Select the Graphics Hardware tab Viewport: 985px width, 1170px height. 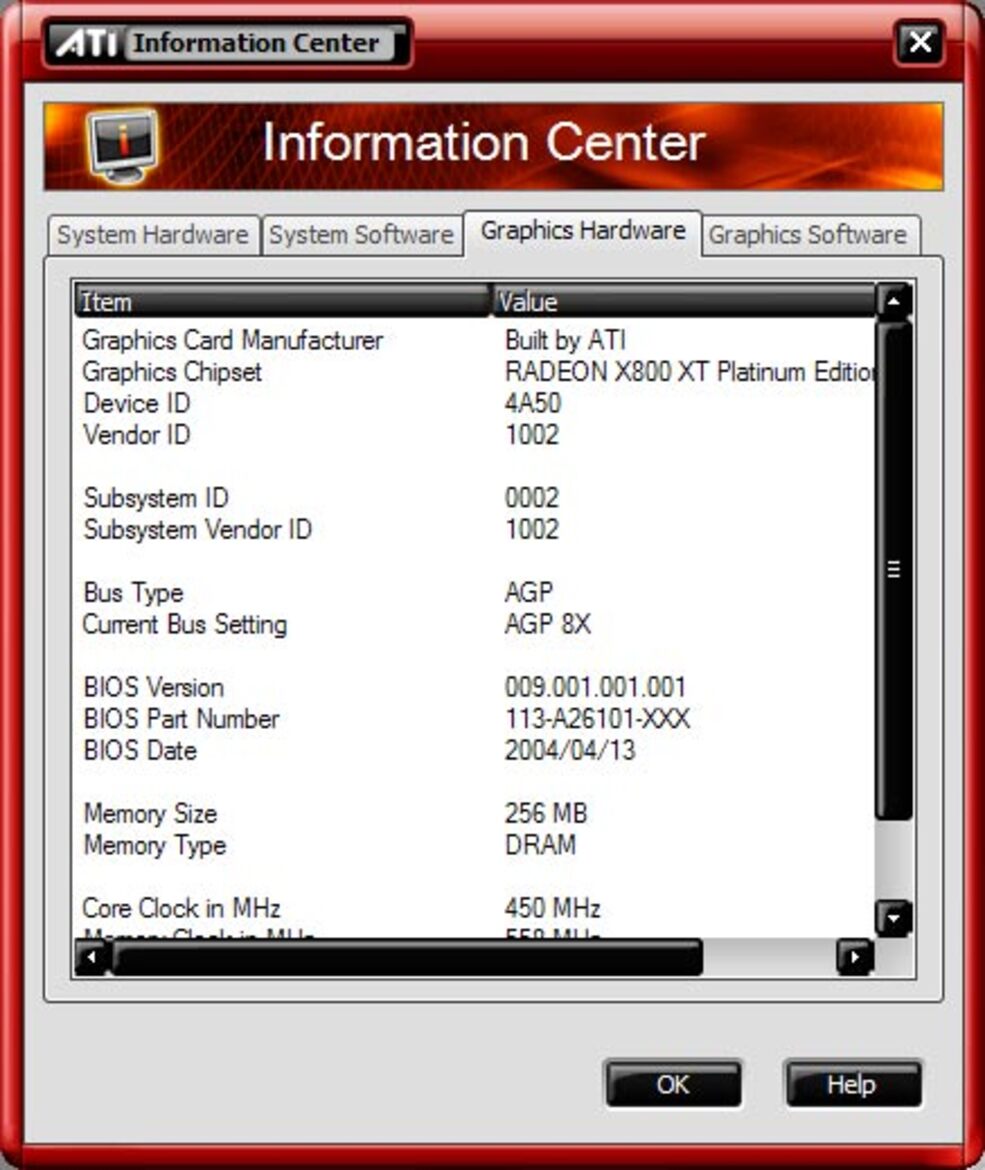tap(583, 231)
